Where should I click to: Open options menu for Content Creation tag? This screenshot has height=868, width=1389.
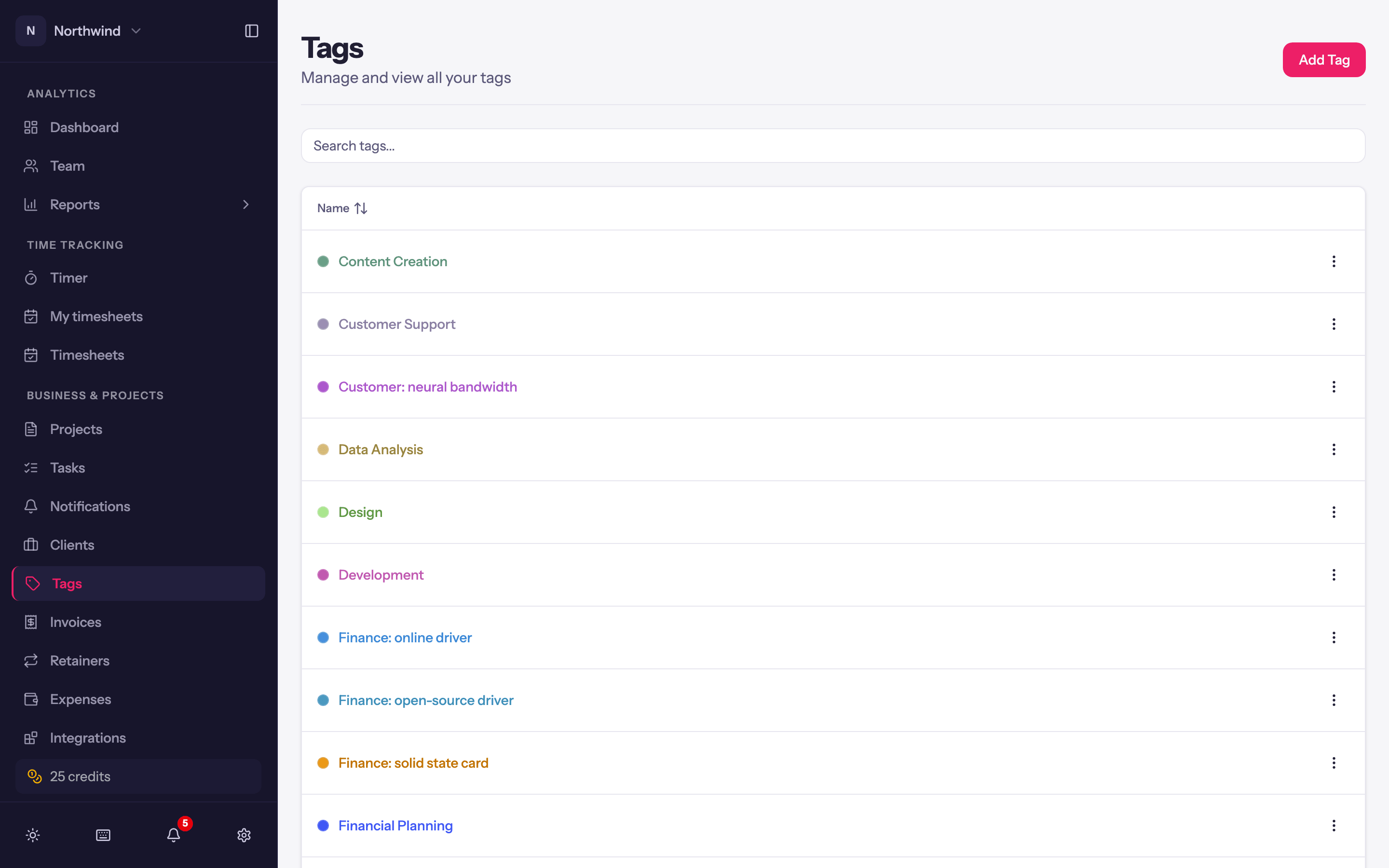tap(1334, 262)
